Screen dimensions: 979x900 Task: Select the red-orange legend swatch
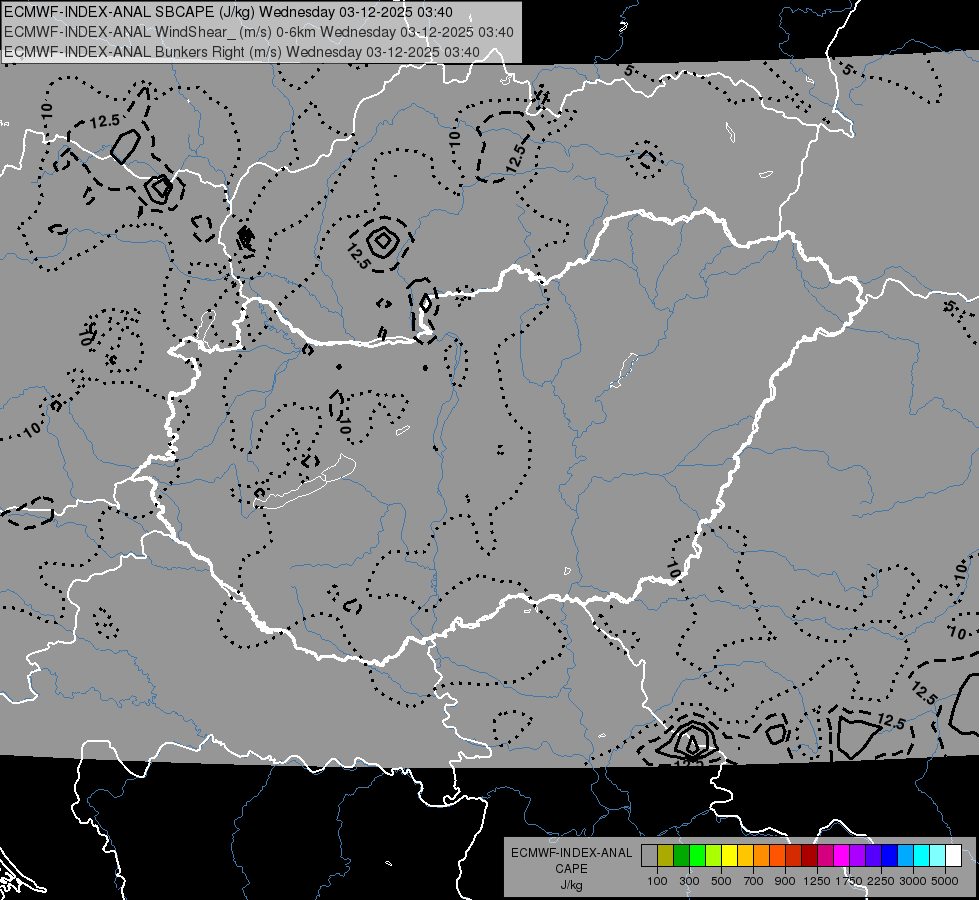(x=777, y=855)
